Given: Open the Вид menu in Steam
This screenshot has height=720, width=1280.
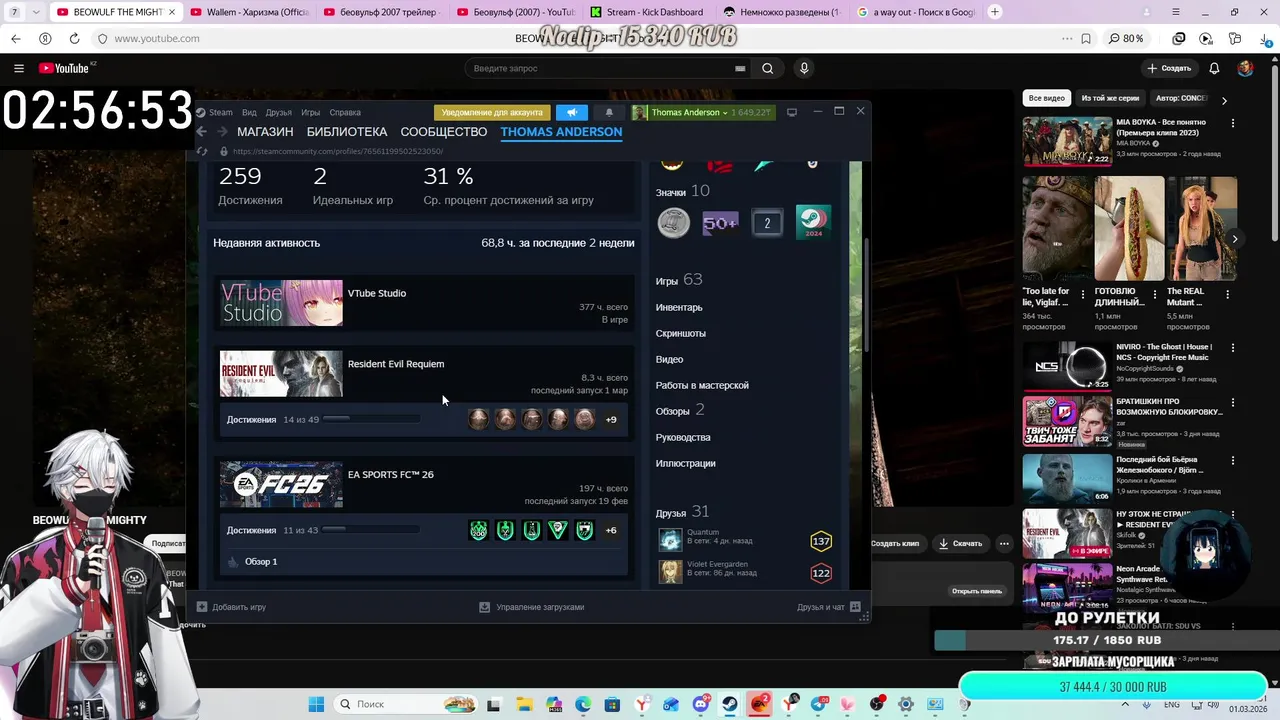Looking at the screenshot, I should (249, 112).
